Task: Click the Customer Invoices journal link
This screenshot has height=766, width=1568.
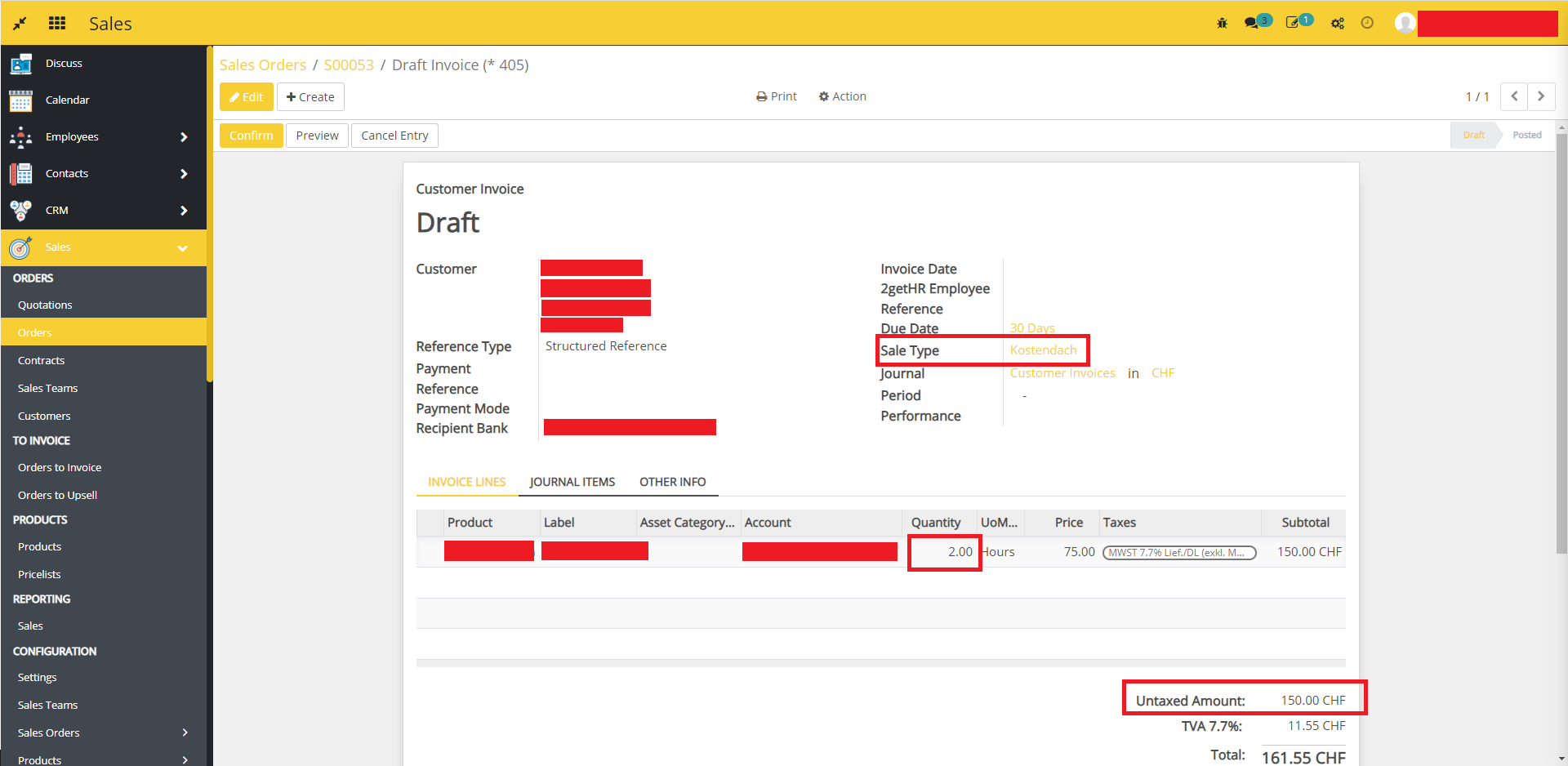Action: point(1062,372)
